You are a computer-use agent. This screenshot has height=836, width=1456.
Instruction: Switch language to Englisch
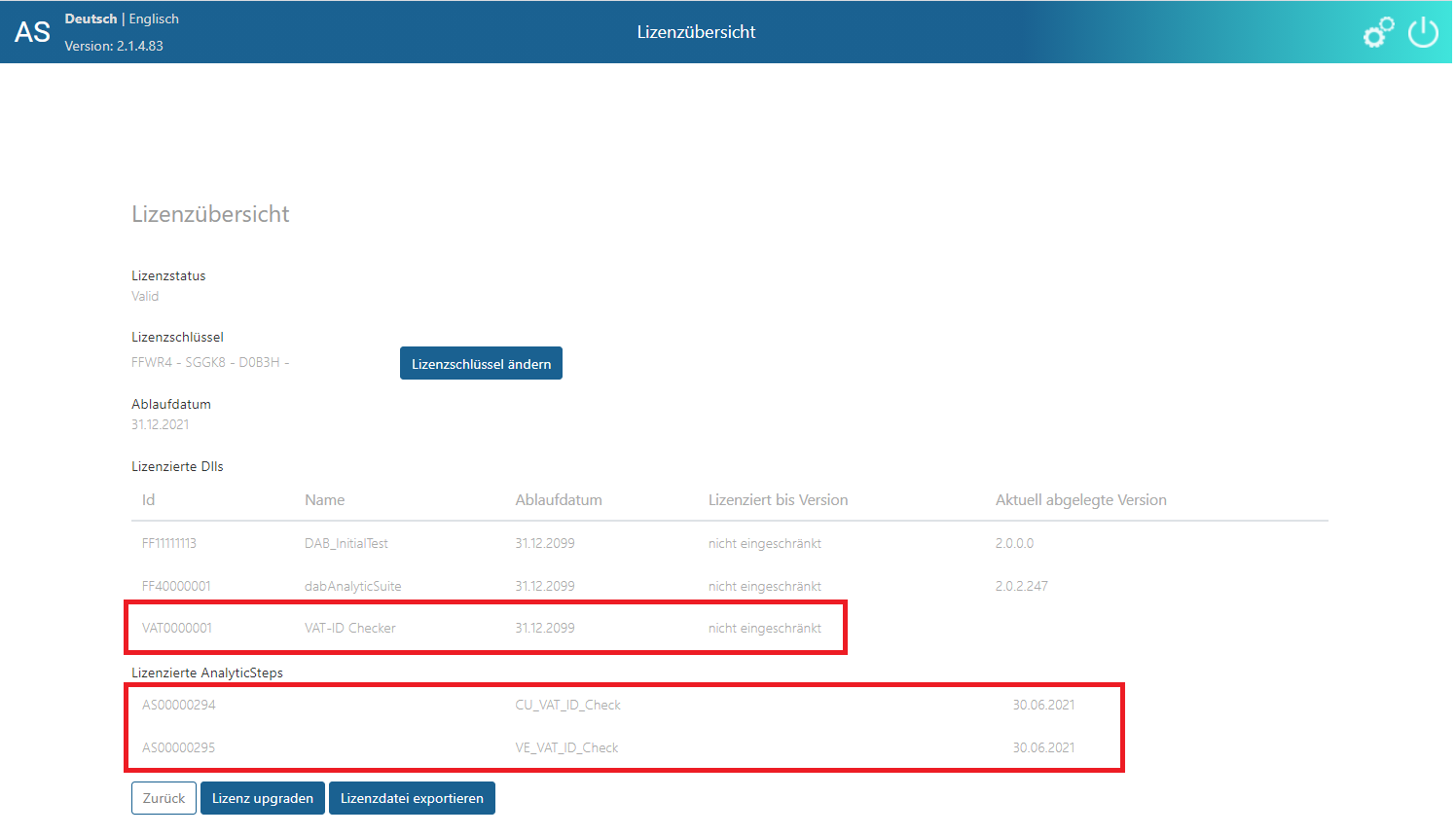pos(153,18)
